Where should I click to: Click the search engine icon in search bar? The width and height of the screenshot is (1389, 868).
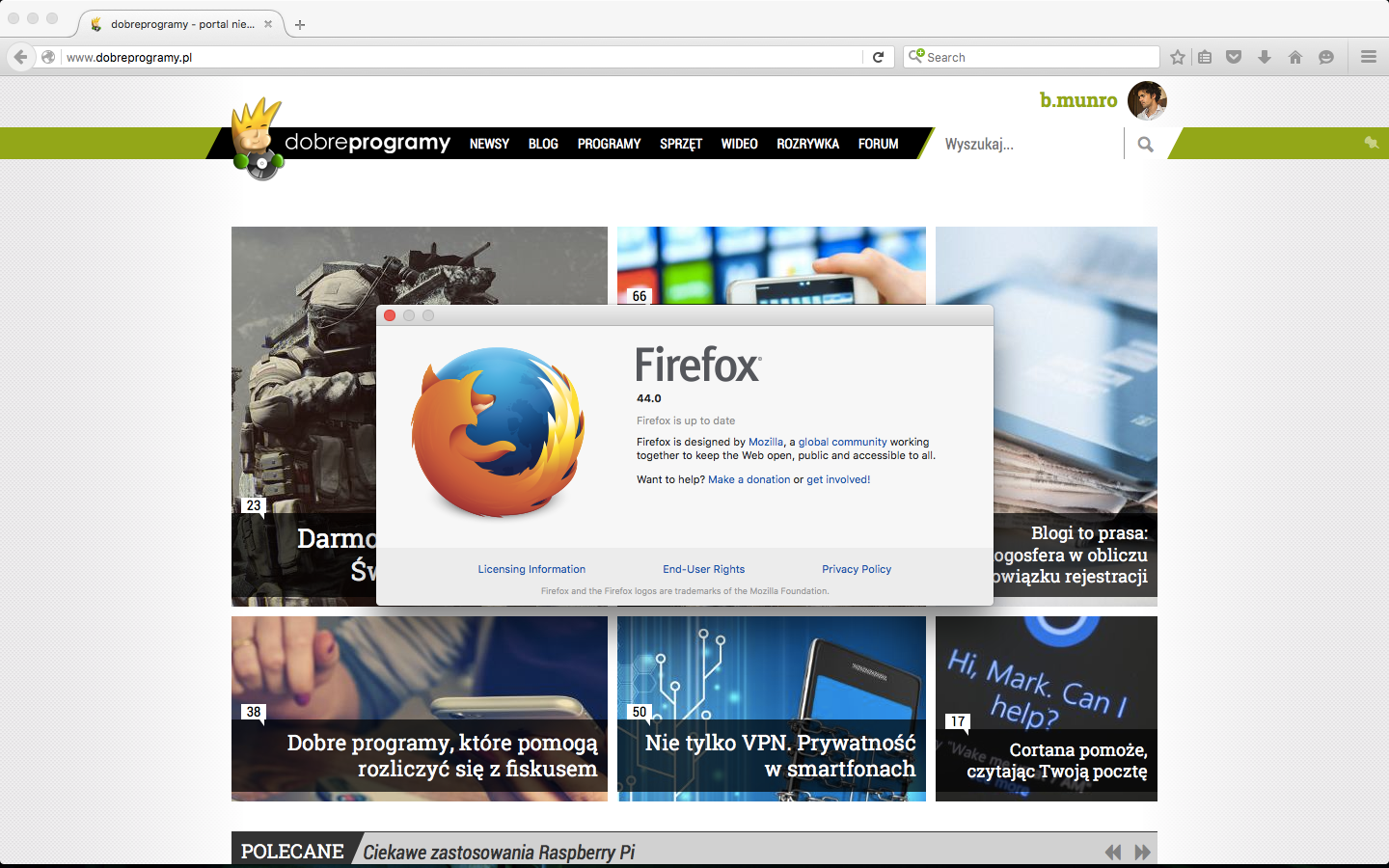(x=916, y=56)
